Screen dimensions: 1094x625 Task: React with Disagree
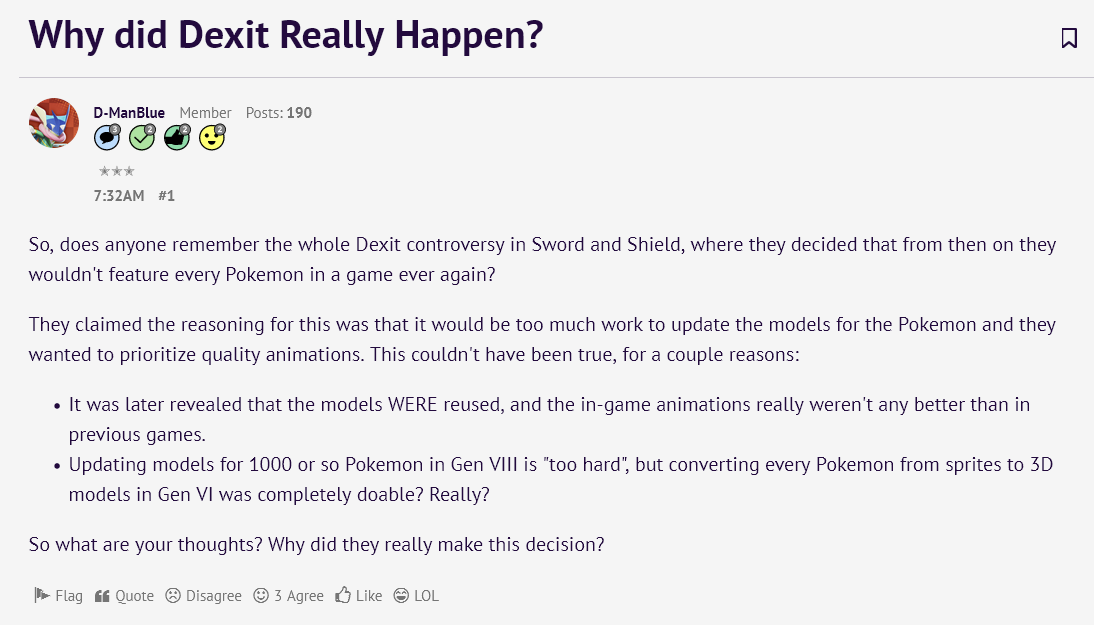pos(203,596)
